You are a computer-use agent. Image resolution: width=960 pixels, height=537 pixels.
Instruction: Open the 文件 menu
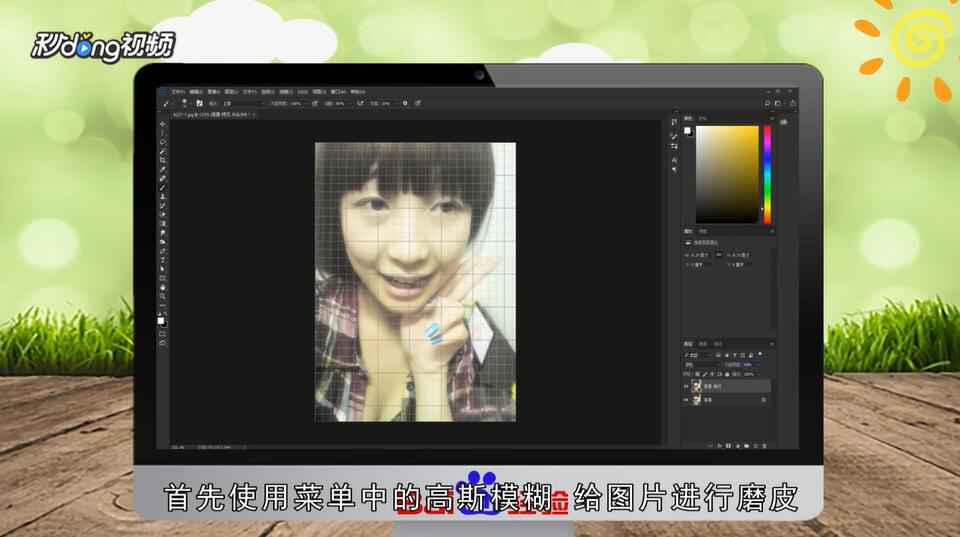click(178, 92)
